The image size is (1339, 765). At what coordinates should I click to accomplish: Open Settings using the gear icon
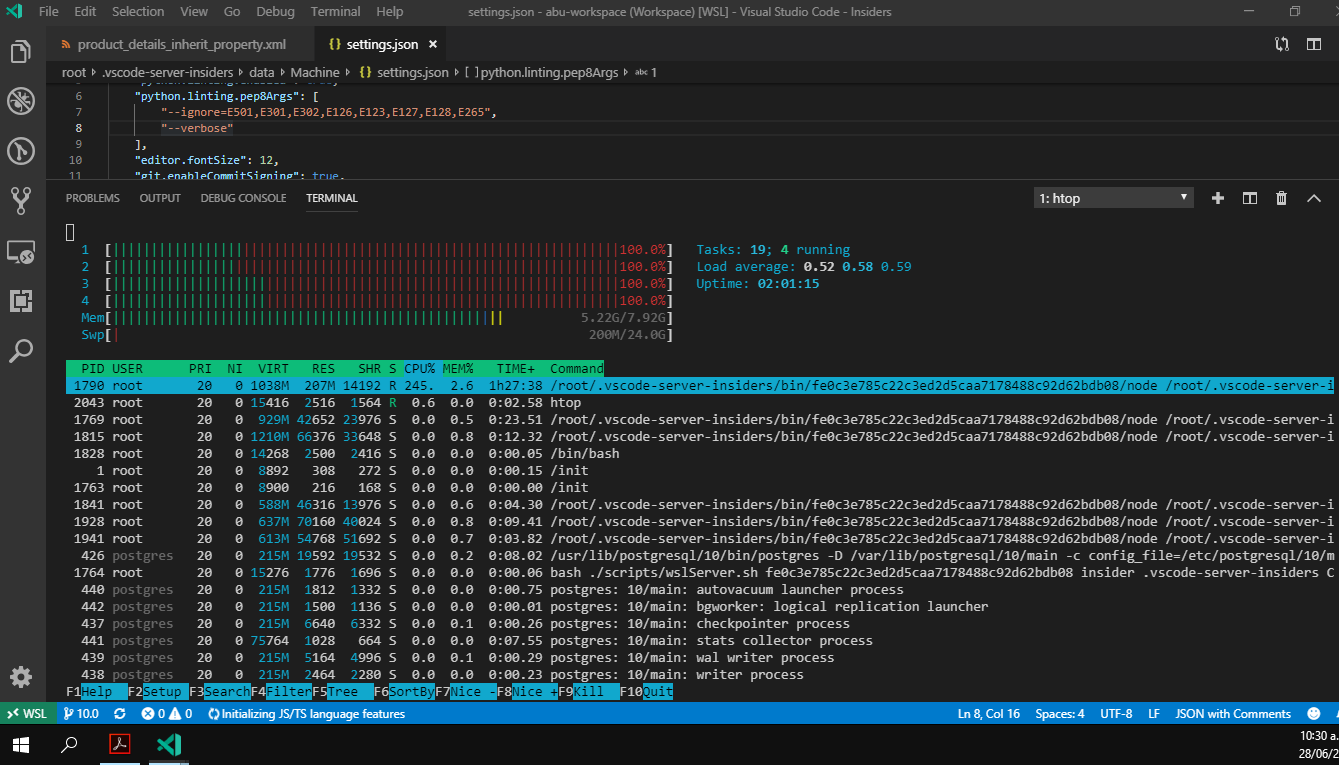(21, 677)
